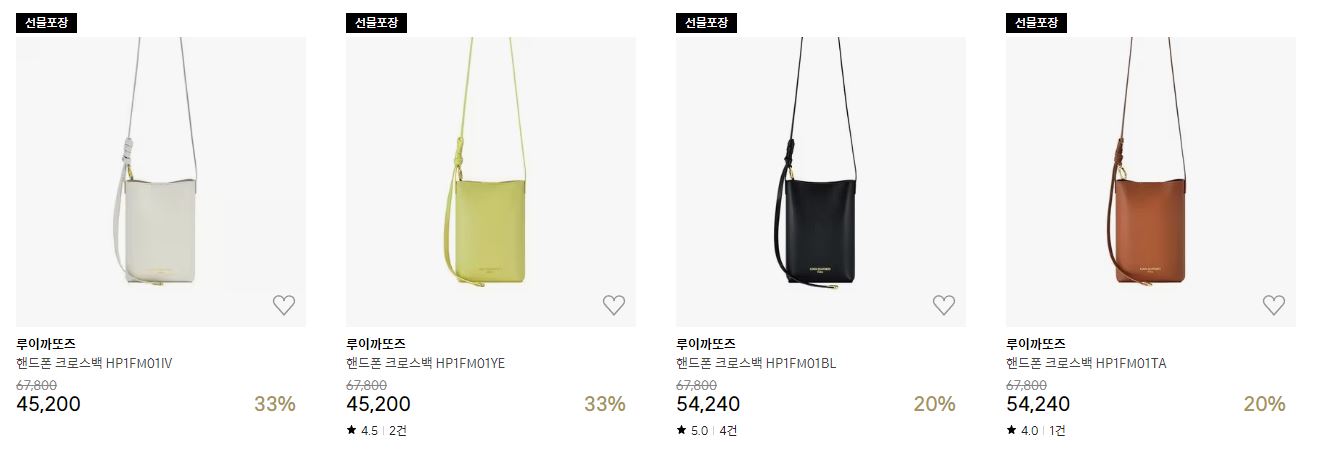Viewport: 1322px width, 449px height.
Task: Open ivory crossbag product image
Action: 161,182
